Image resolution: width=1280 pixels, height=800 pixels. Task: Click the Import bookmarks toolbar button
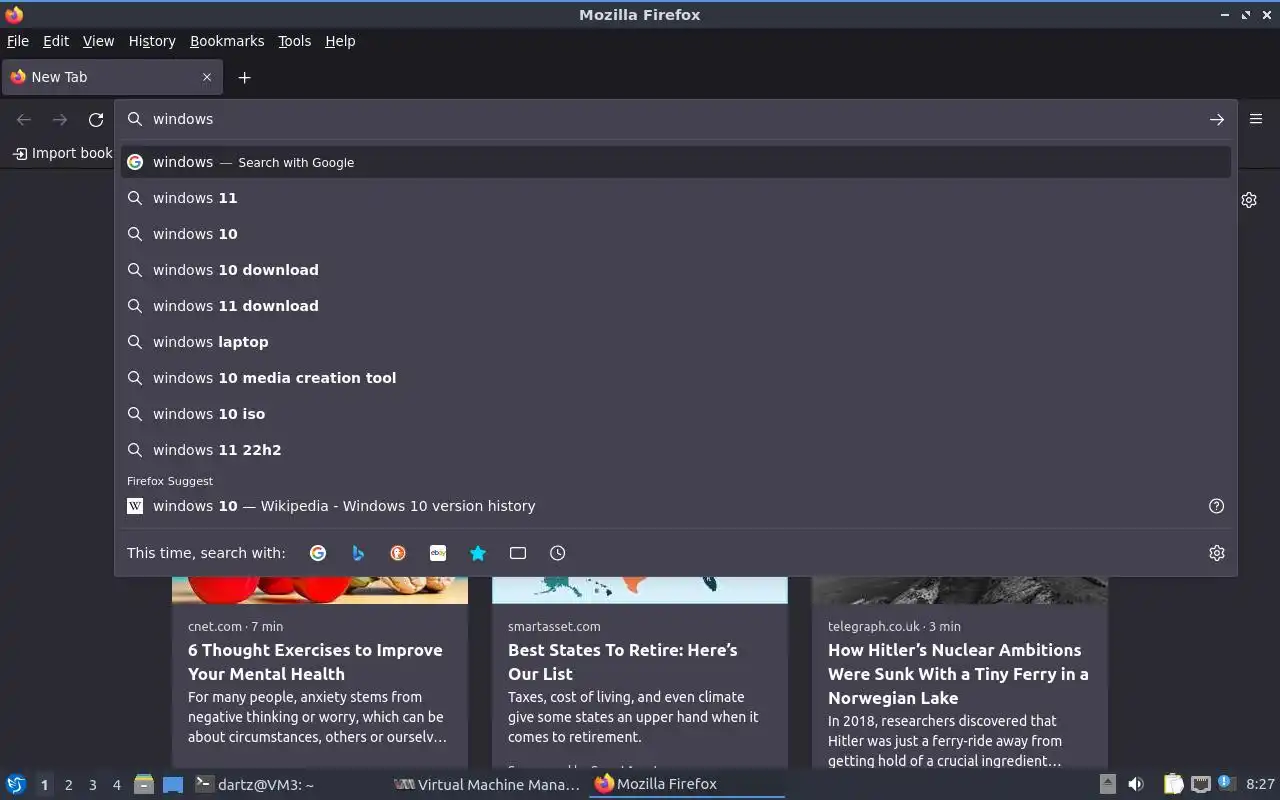(x=62, y=153)
